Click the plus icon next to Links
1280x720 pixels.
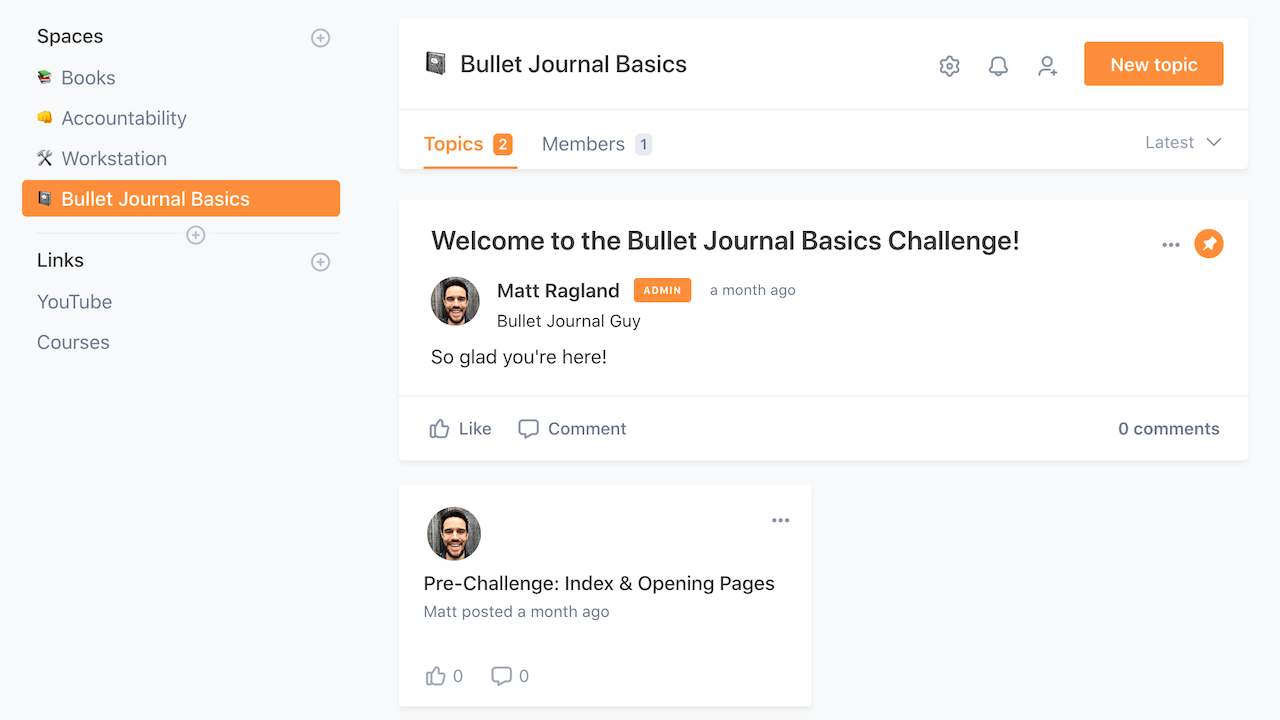click(320, 262)
